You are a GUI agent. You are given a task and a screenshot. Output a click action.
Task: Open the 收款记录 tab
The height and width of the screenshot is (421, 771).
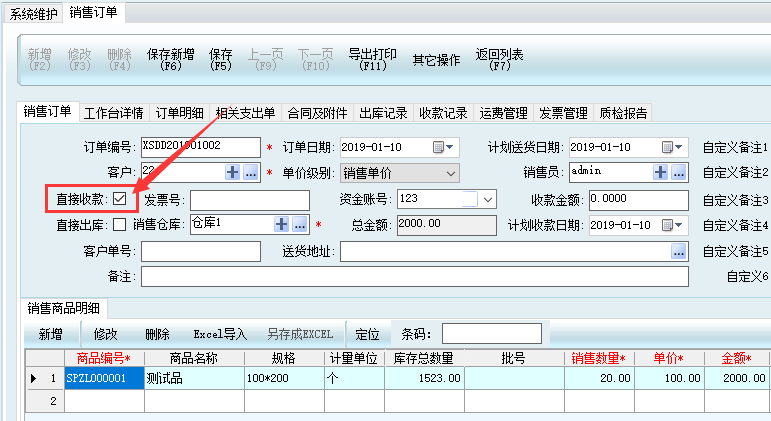443,113
